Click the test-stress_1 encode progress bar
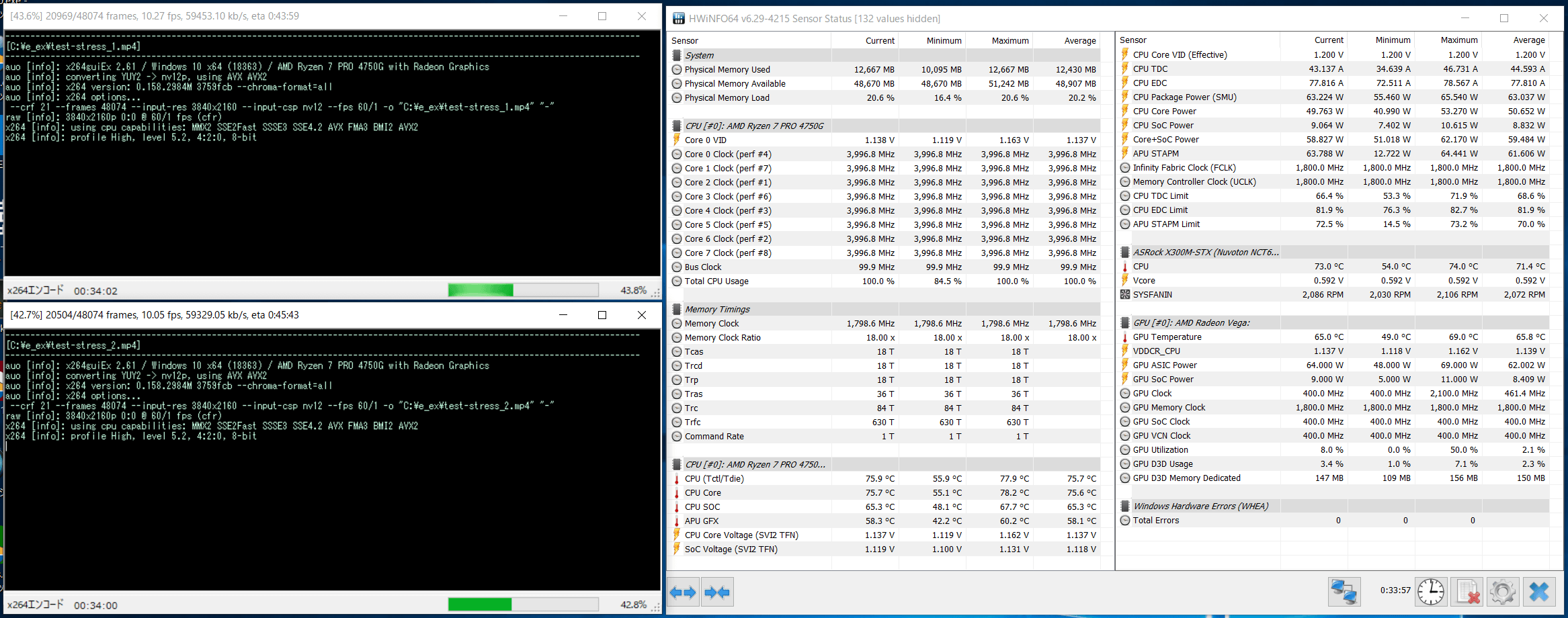Screen dimensions: 1568x618 (523, 290)
